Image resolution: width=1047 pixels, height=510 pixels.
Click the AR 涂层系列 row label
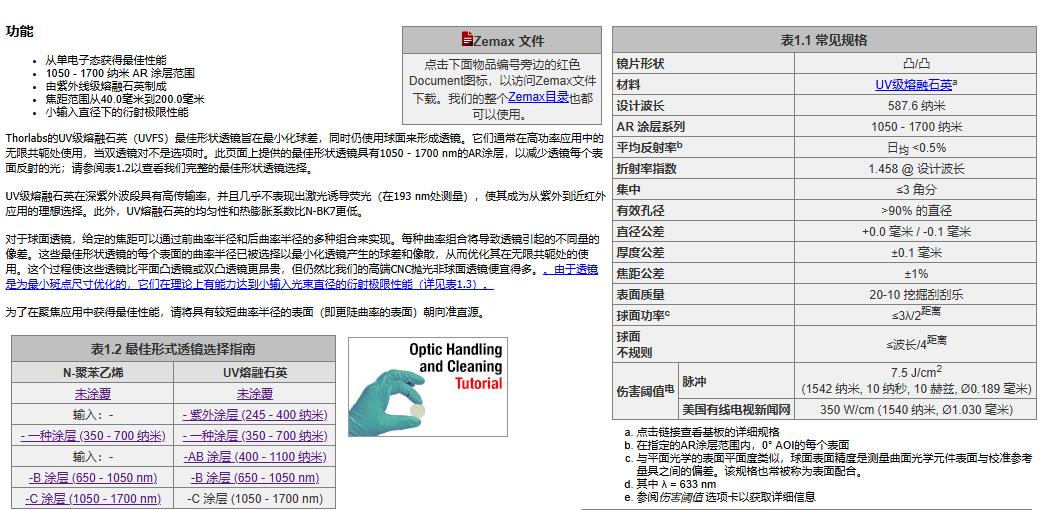coord(650,127)
